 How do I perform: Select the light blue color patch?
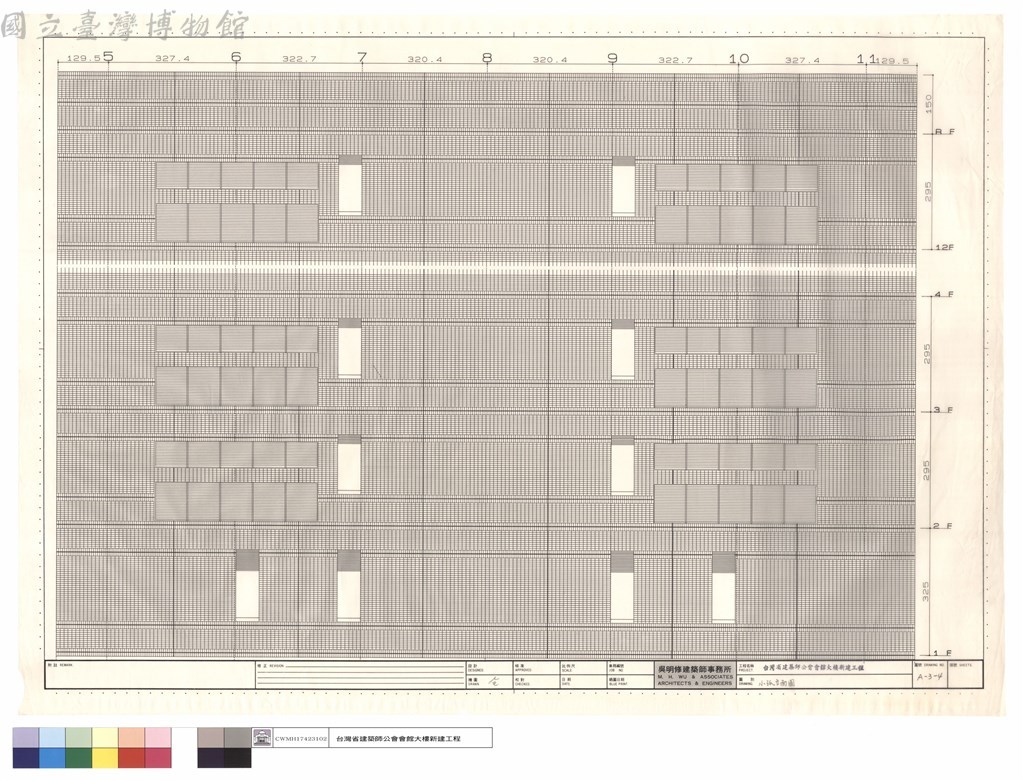[52, 738]
